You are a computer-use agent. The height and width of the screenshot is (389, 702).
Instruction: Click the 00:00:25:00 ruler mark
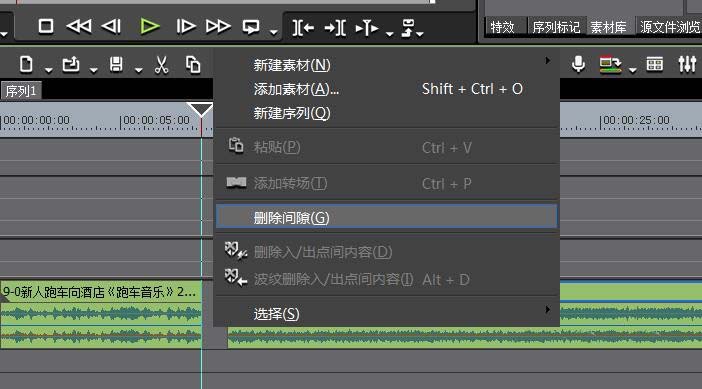[636, 120]
